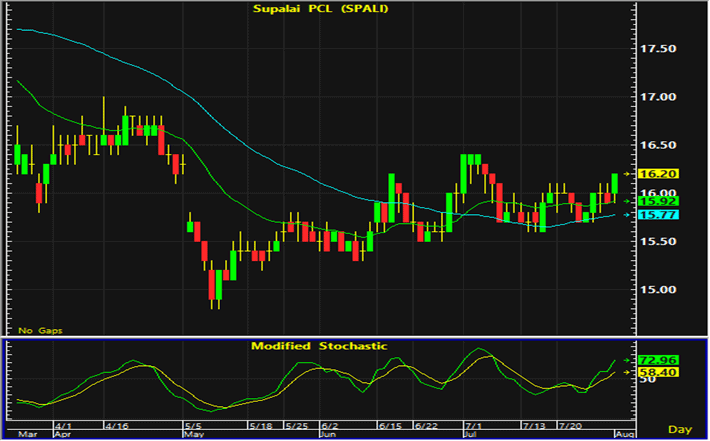Click the 17.00 price axis label

pos(658,97)
